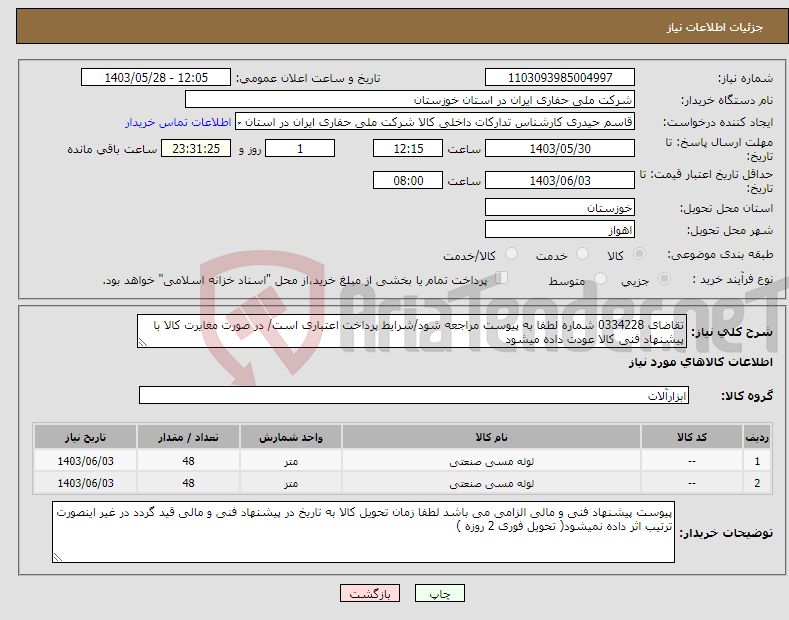789x620 pixels.
Task: Click the کد کالا column header
Action: pyautogui.click(x=692, y=437)
